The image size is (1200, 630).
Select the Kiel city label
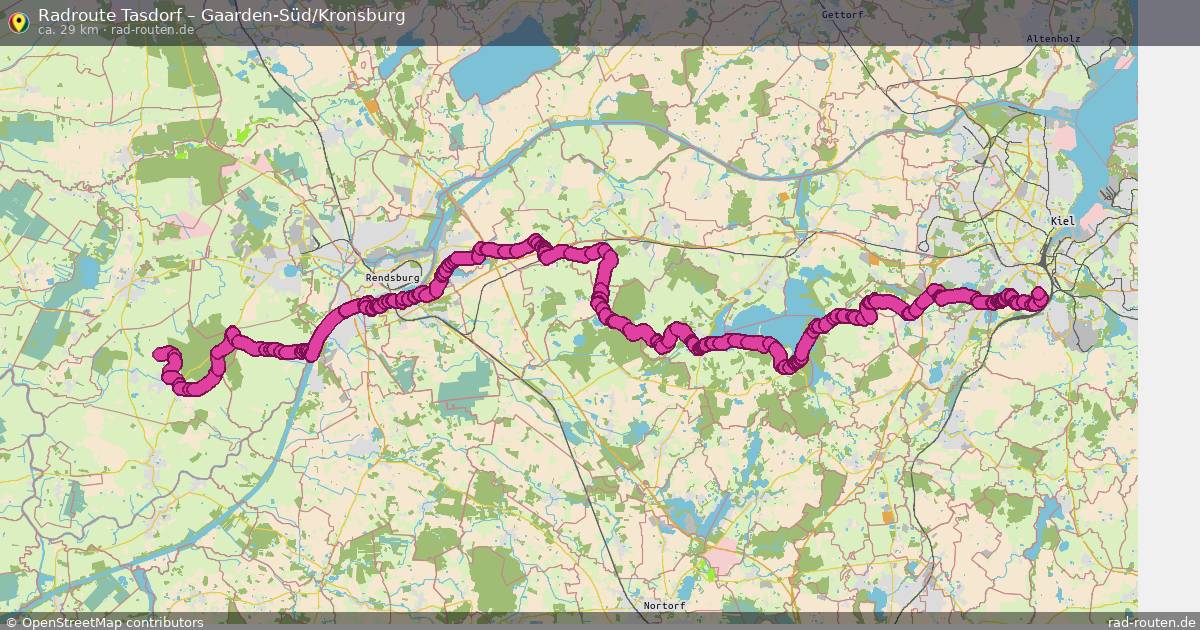[1061, 220]
